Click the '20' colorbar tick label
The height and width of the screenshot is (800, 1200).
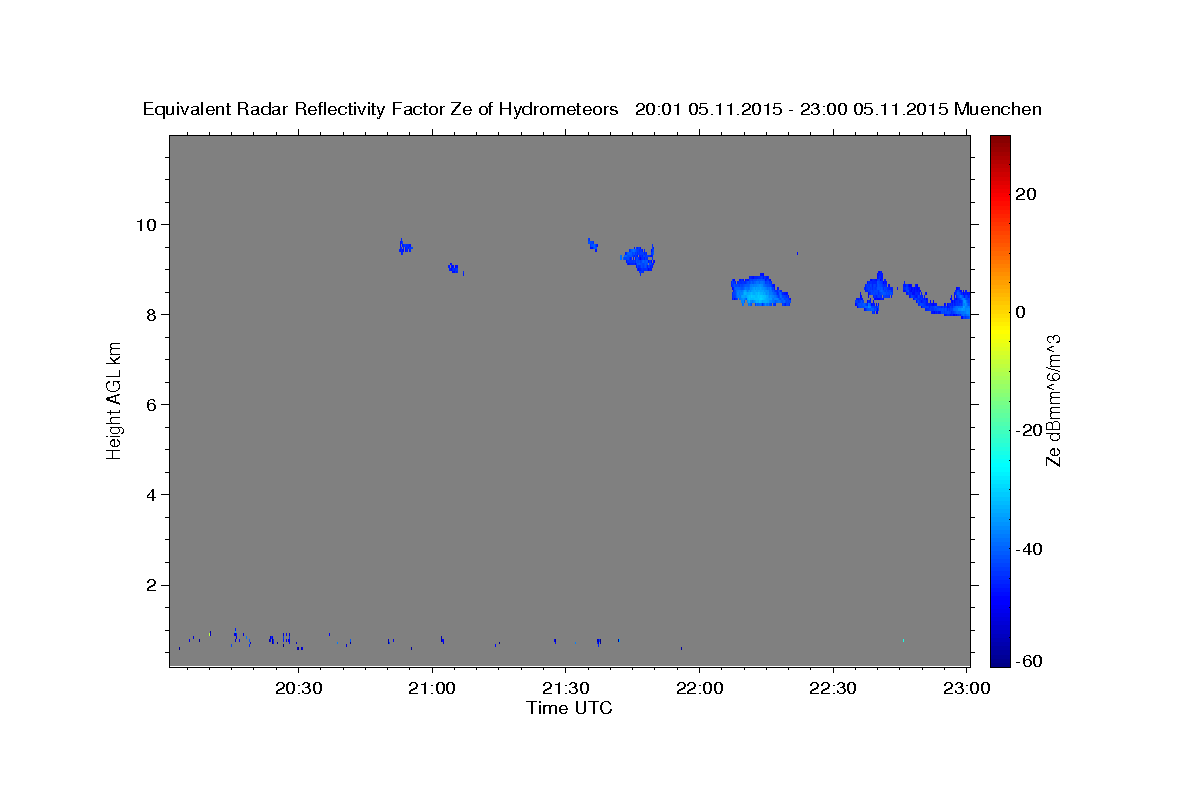1024,194
